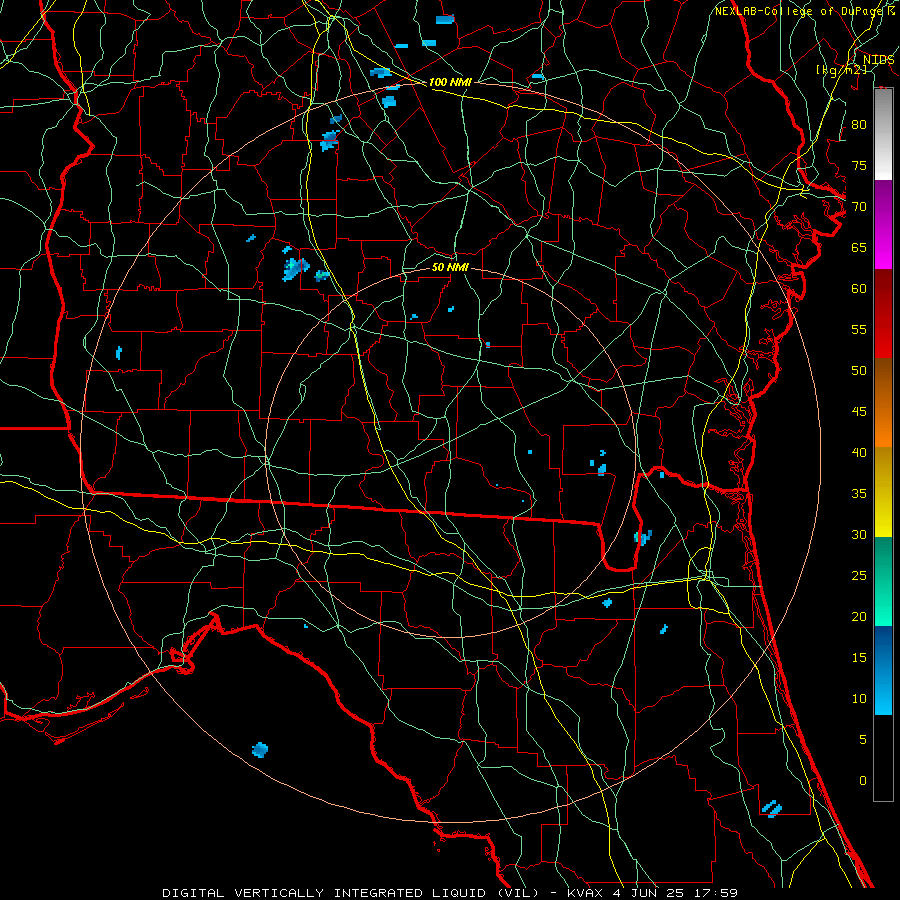Click the 40 value on the scale

[859, 453]
